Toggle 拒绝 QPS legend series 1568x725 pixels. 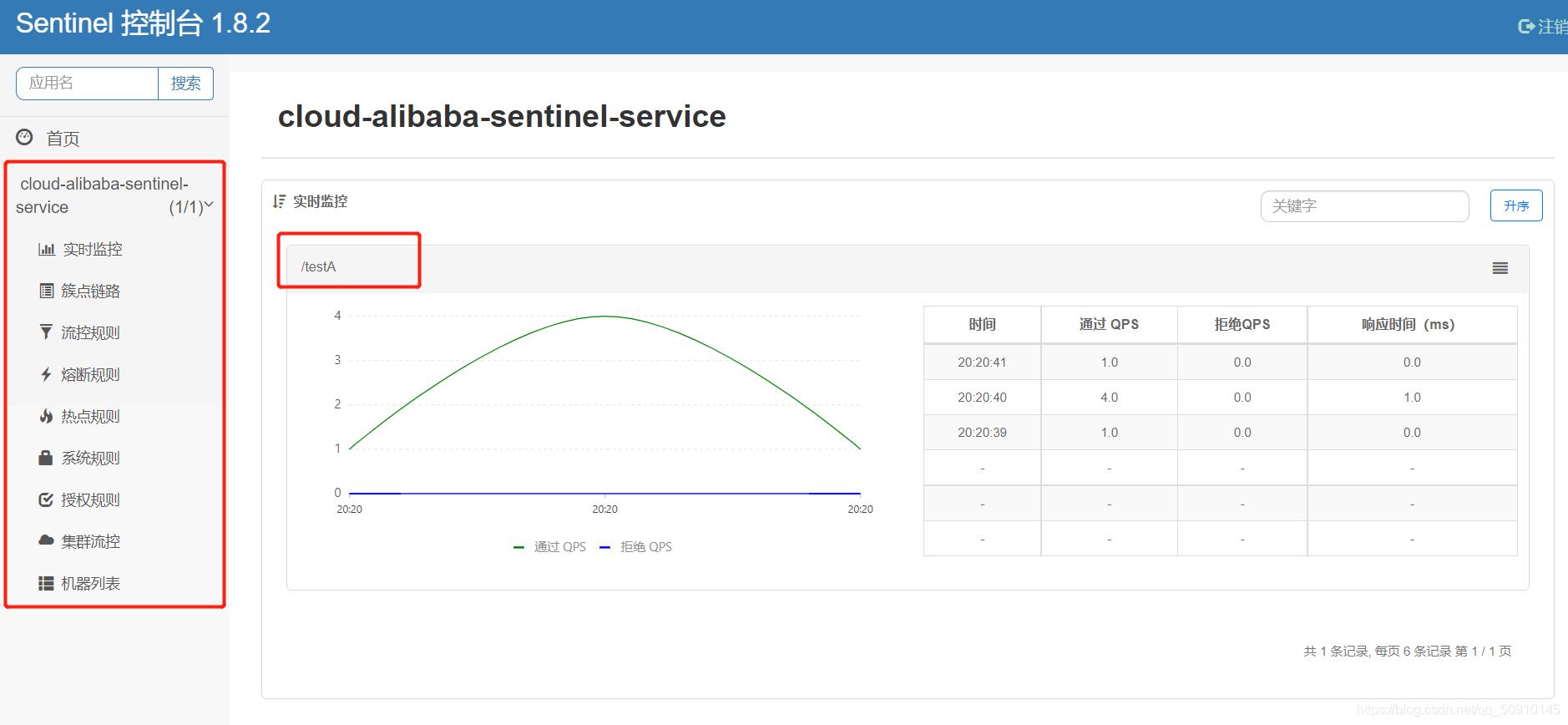(636, 547)
